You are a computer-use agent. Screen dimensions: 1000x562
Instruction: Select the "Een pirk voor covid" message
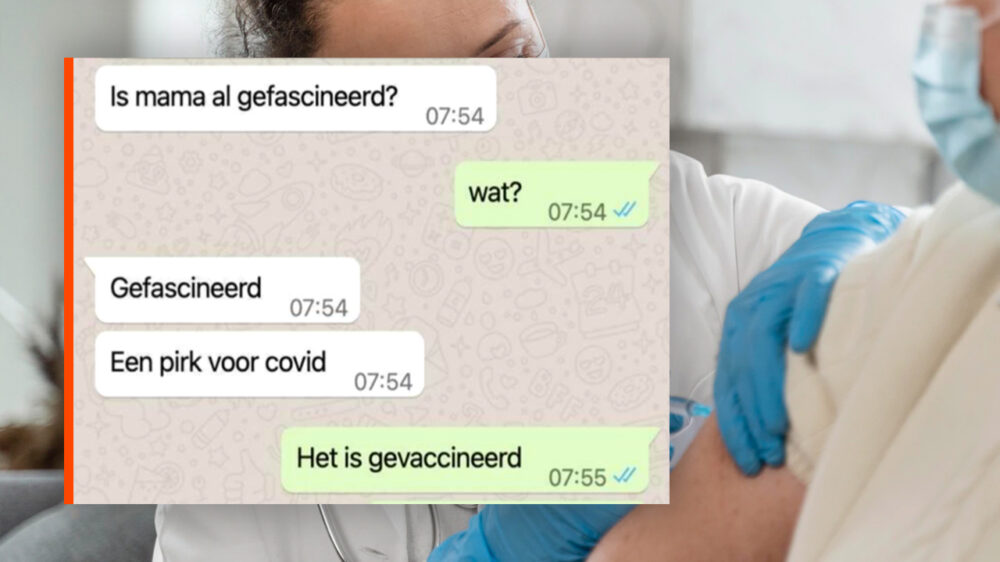click(x=260, y=364)
